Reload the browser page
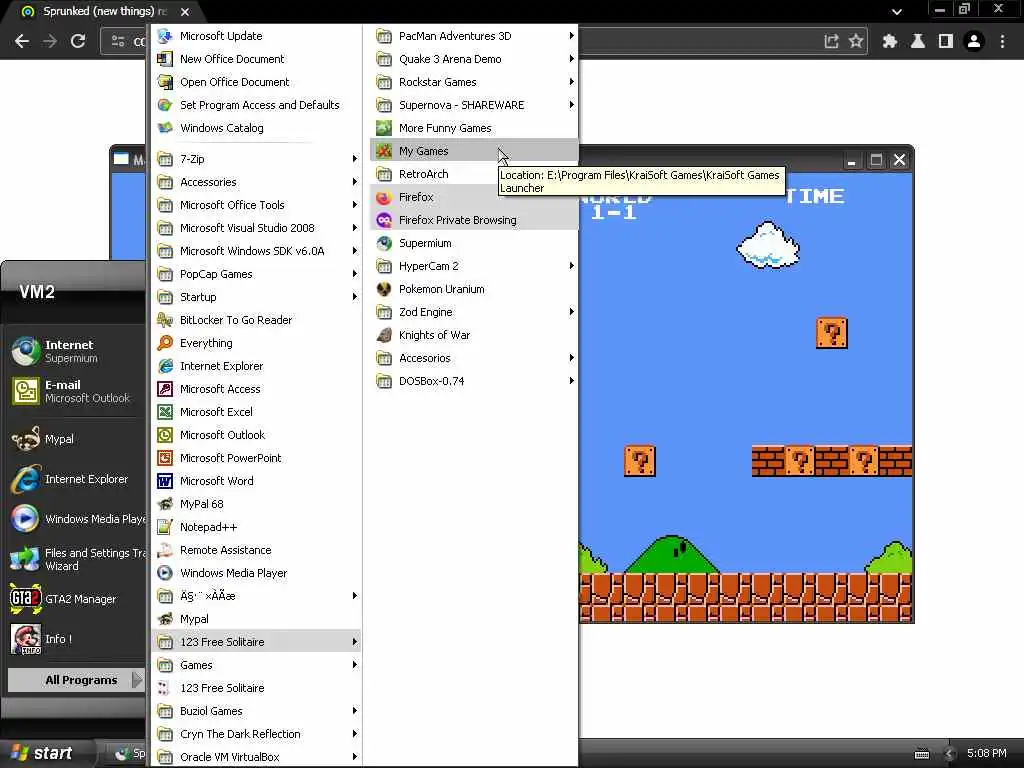This screenshot has width=1024, height=768. [78, 41]
